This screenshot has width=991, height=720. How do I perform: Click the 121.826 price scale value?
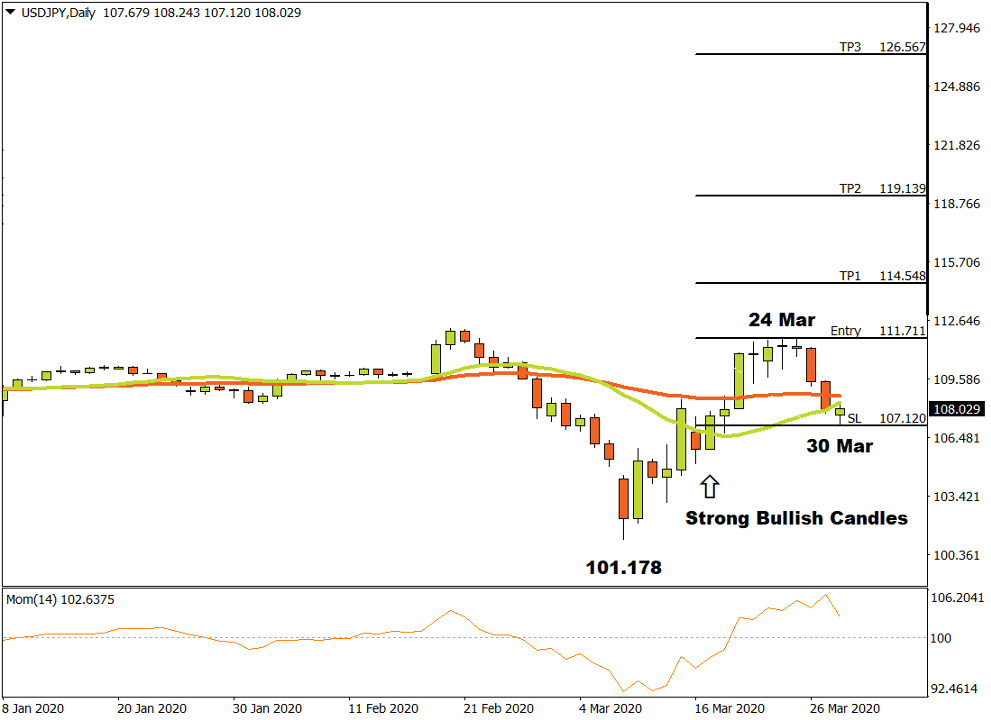[957, 145]
